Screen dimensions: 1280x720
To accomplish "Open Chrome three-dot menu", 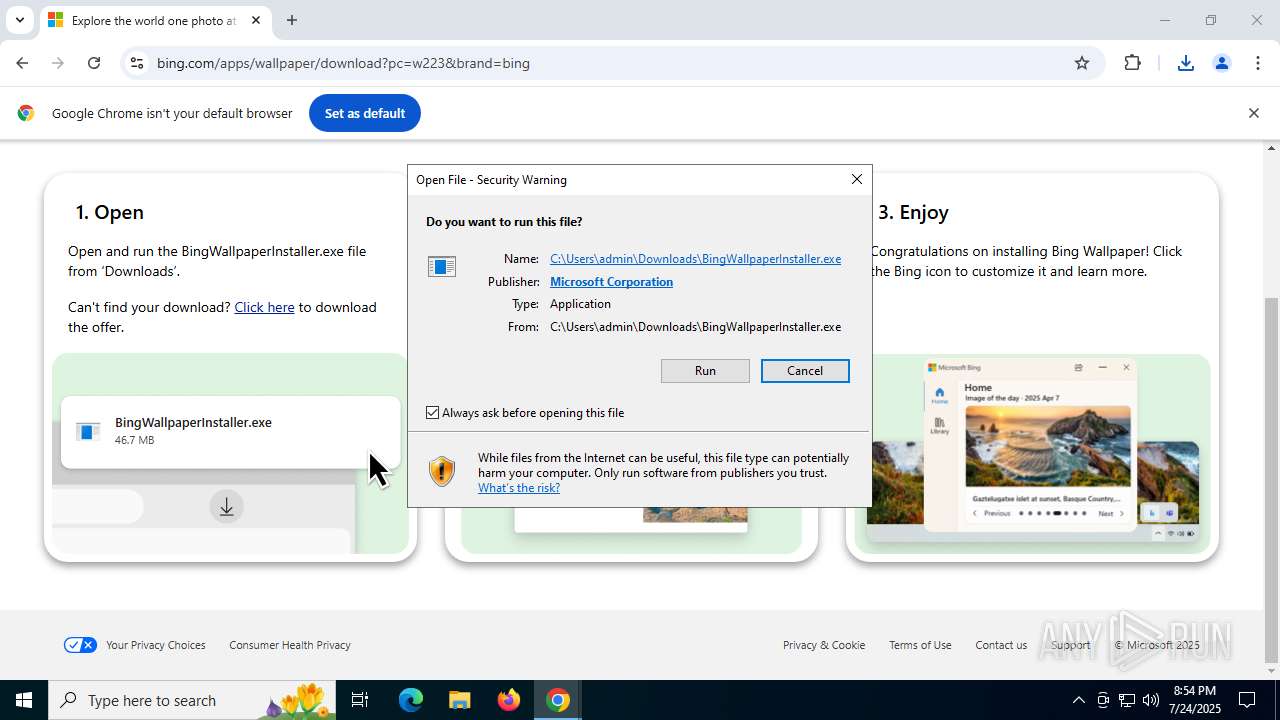I will point(1258,63).
